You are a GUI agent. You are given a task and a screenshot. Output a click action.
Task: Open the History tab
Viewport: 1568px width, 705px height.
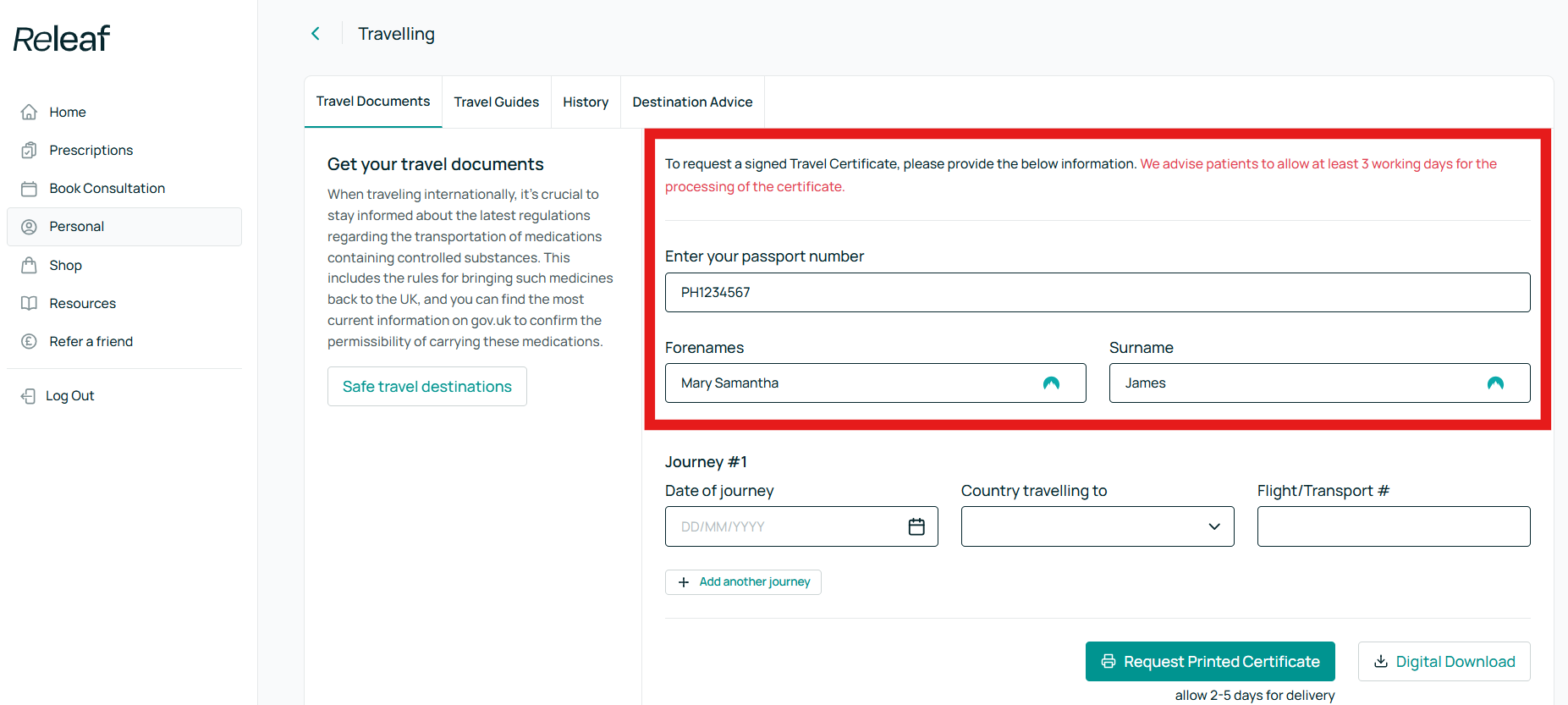(586, 102)
